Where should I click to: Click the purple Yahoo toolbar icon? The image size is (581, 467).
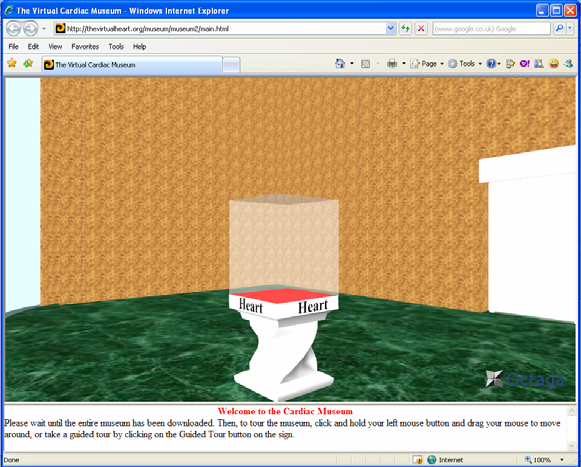[x=524, y=64]
